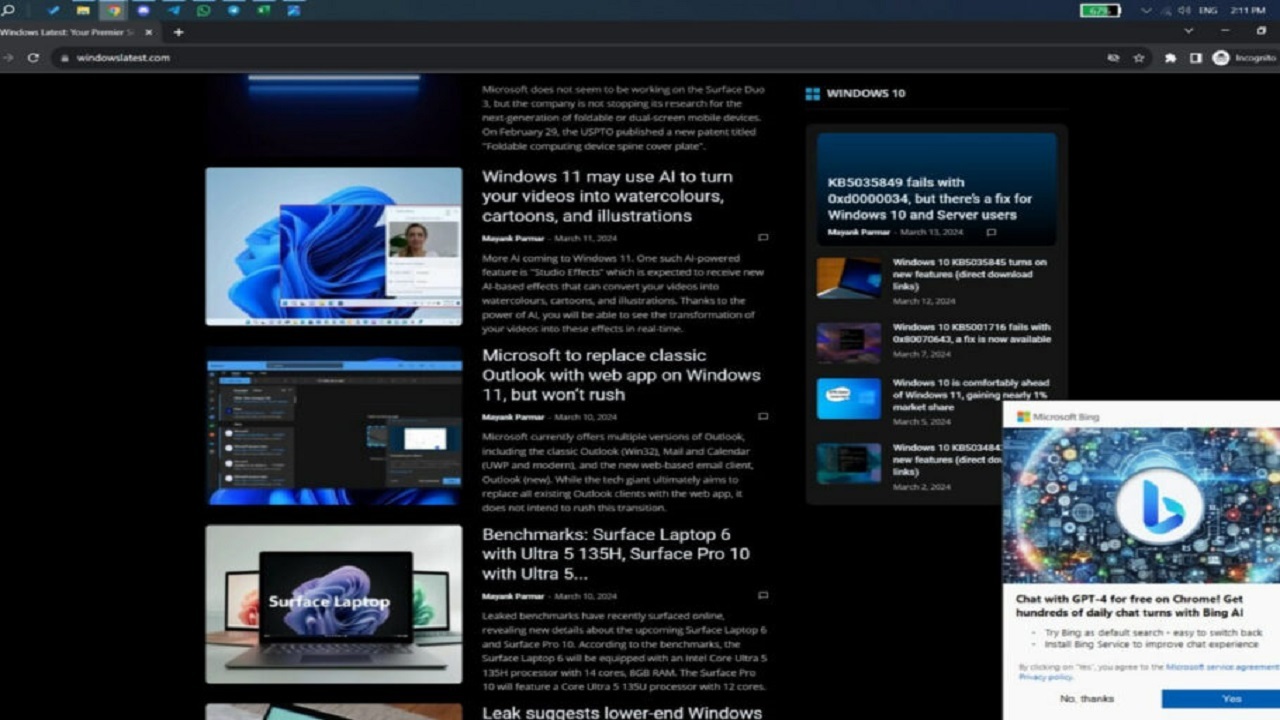This screenshot has height=720, width=1280.
Task: Open comments icon for the AI videos article
Action: tap(763, 238)
